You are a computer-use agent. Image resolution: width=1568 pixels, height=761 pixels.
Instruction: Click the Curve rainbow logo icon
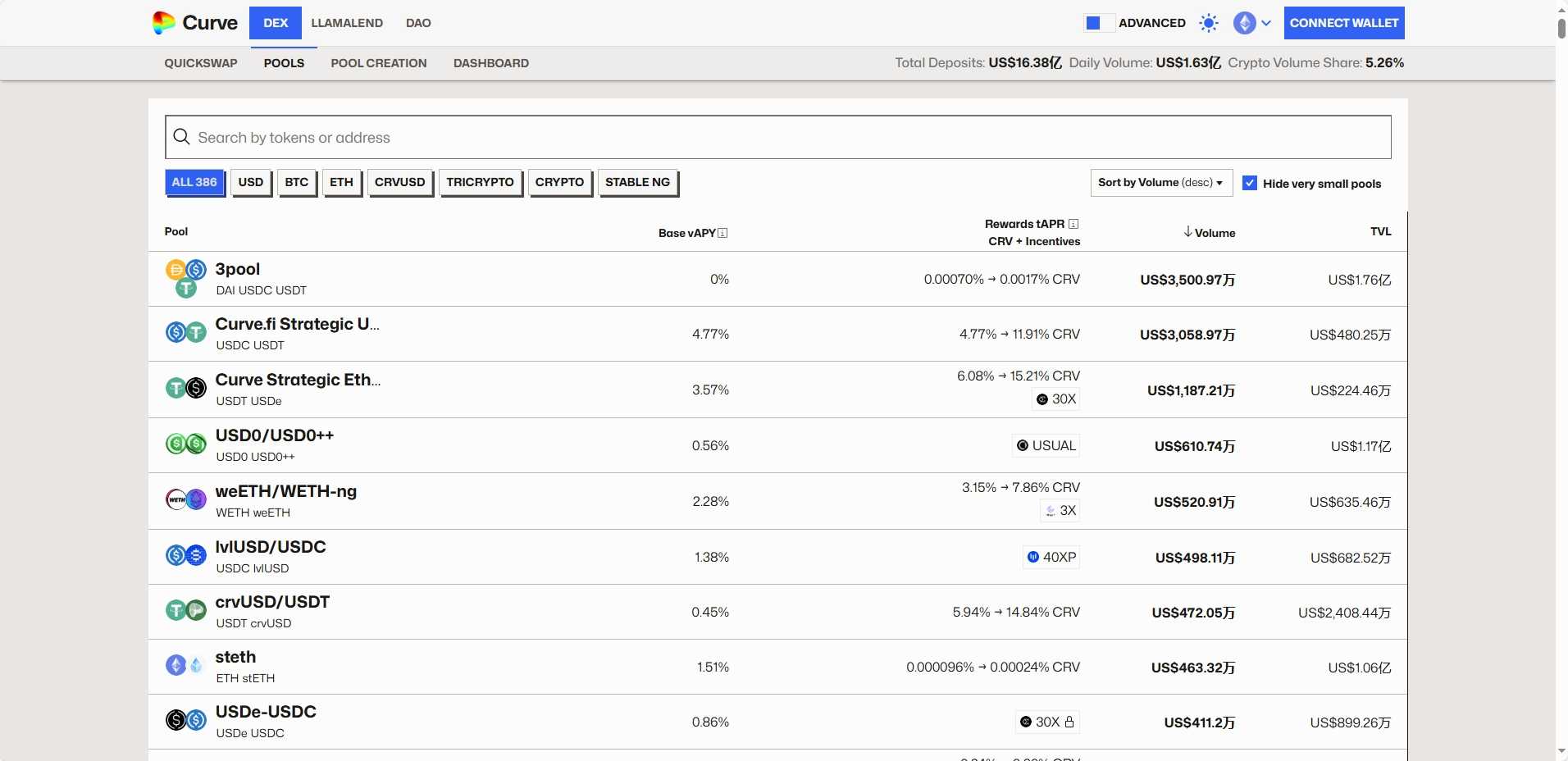pos(164,23)
